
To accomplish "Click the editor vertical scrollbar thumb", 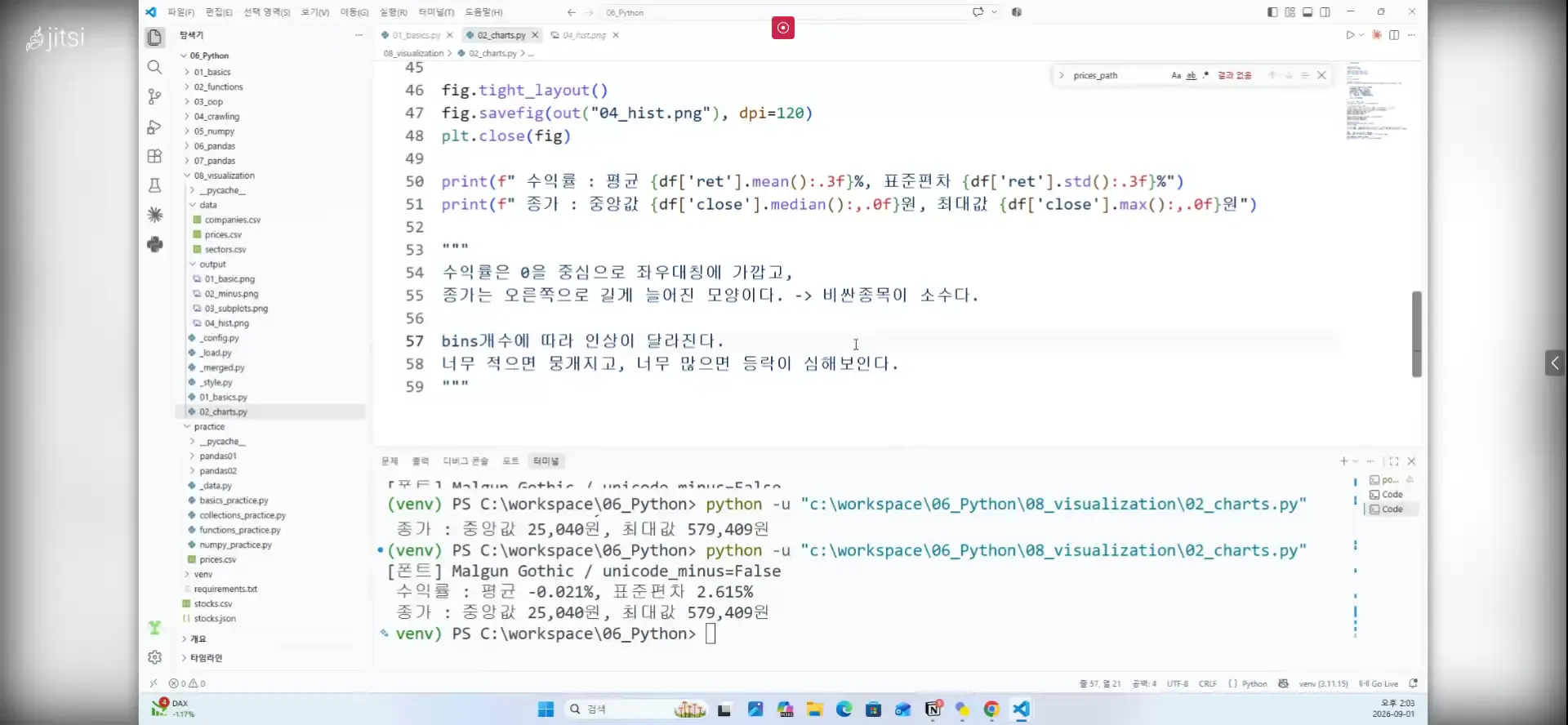I will (x=1417, y=334).
